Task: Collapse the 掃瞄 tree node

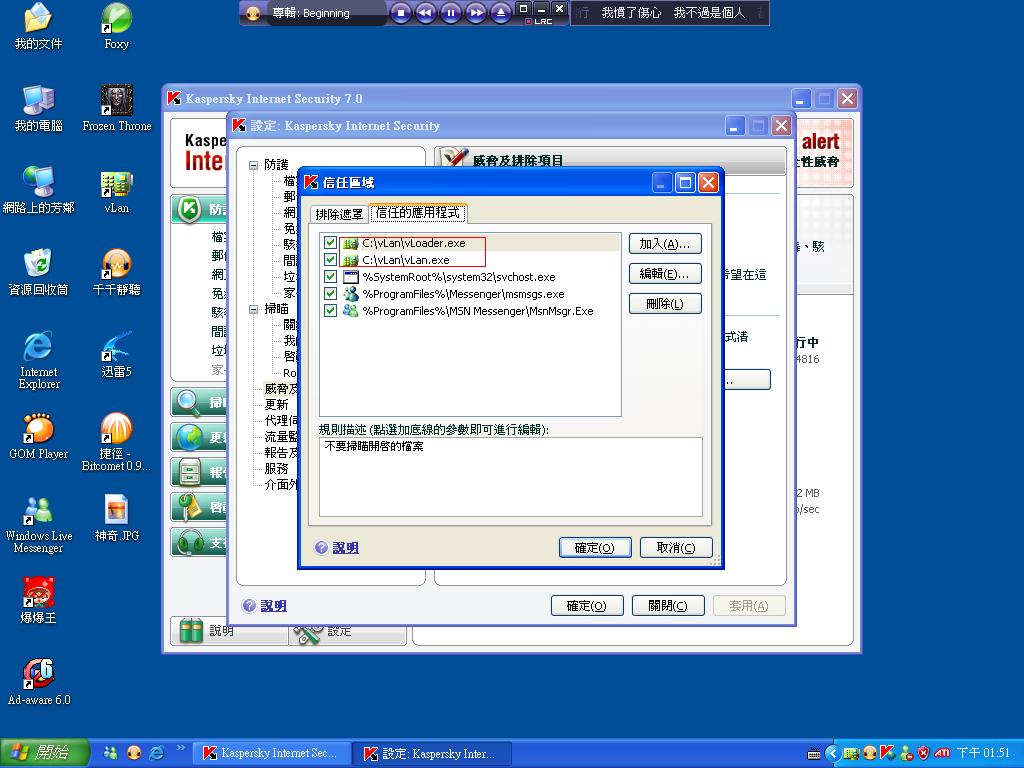Action: [254, 309]
